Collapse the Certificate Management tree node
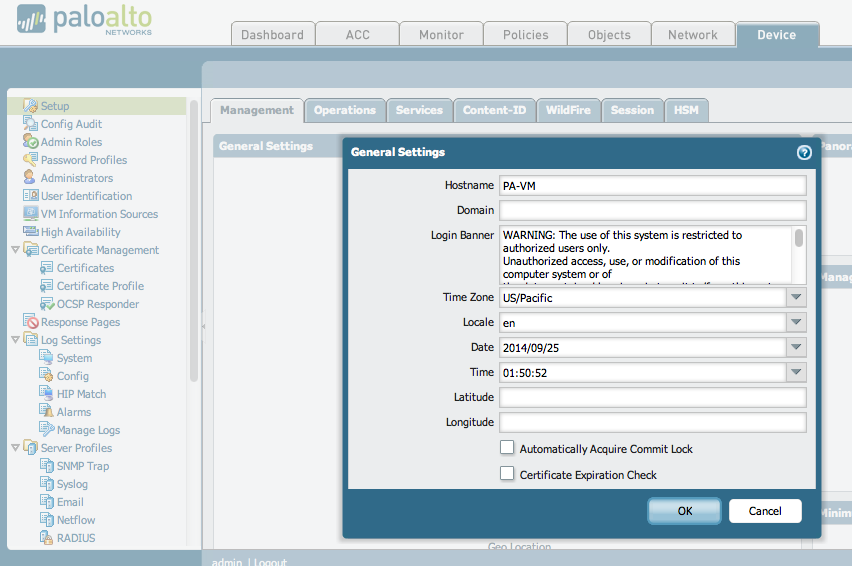 (15, 250)
